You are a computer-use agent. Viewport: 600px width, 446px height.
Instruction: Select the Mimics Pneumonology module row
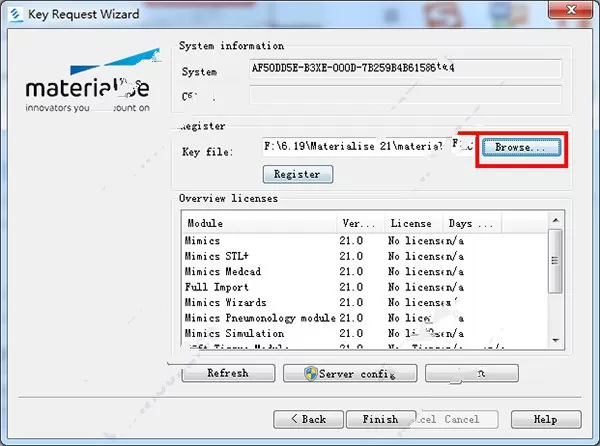[x=365, y=318]
